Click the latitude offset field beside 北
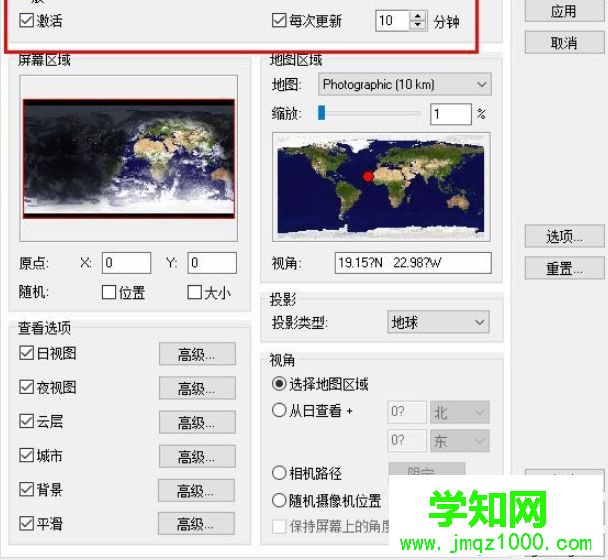This screenshot has width=608, height=560. pyautogui.click(x=407, y=412)
